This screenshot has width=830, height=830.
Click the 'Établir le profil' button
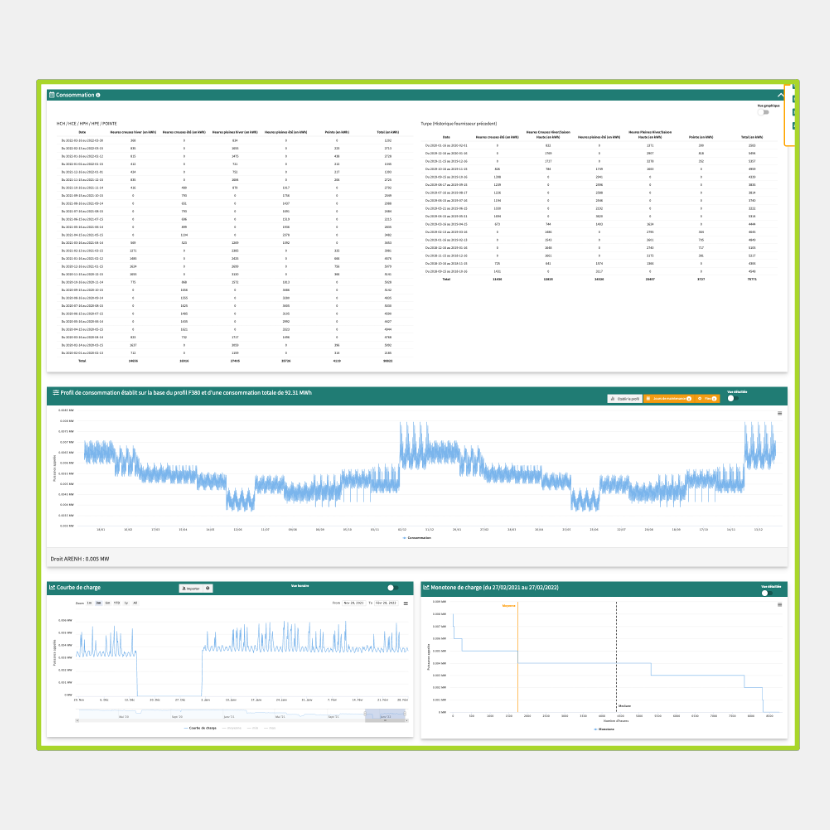tap(627, 398)
